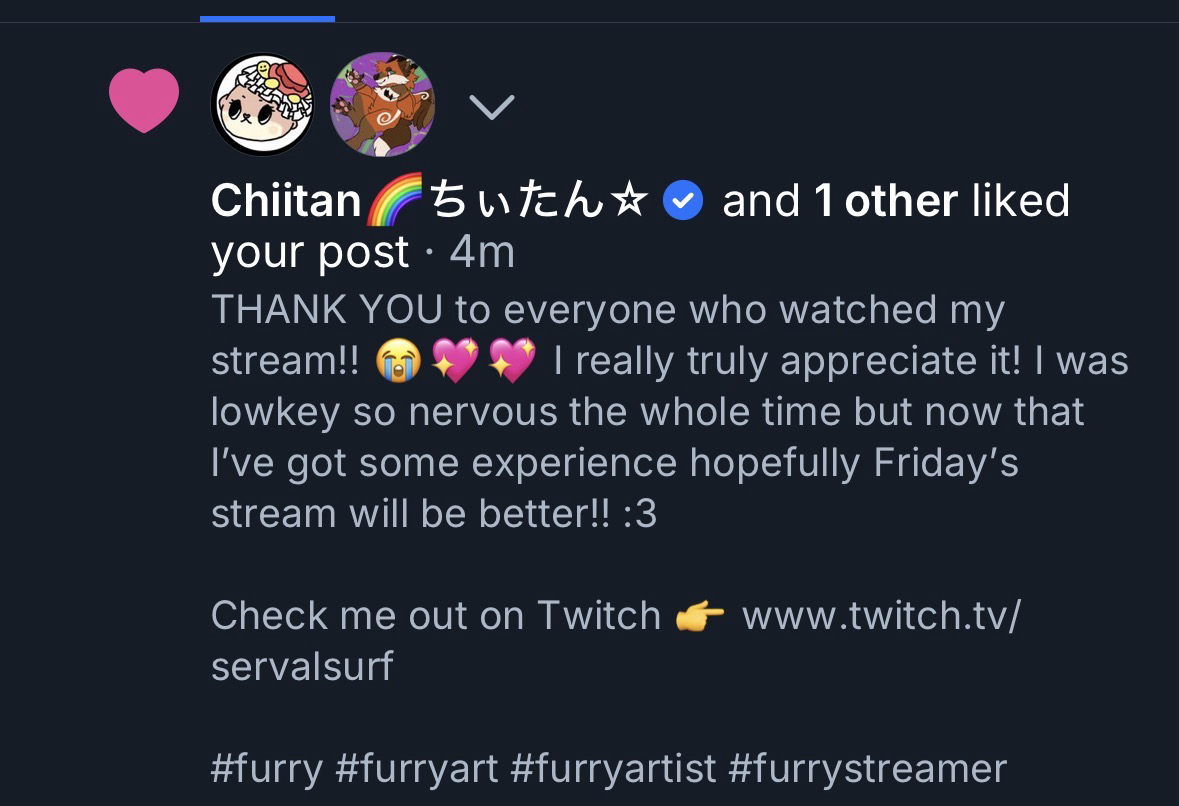Click the pink heart like icon
1179x806 pixels.
(x=144, y=101)
